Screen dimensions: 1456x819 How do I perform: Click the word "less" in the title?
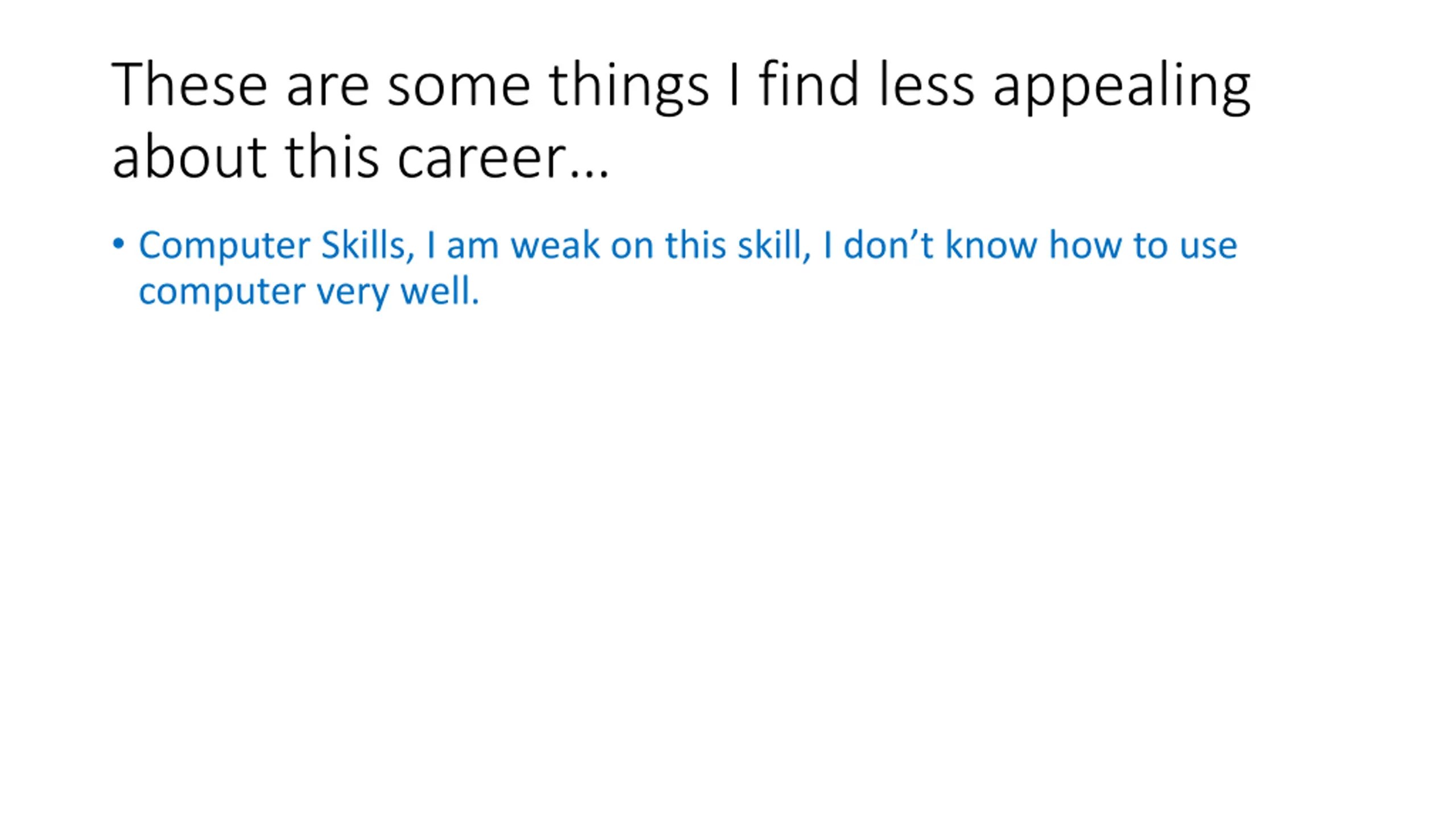pos(926,85)
